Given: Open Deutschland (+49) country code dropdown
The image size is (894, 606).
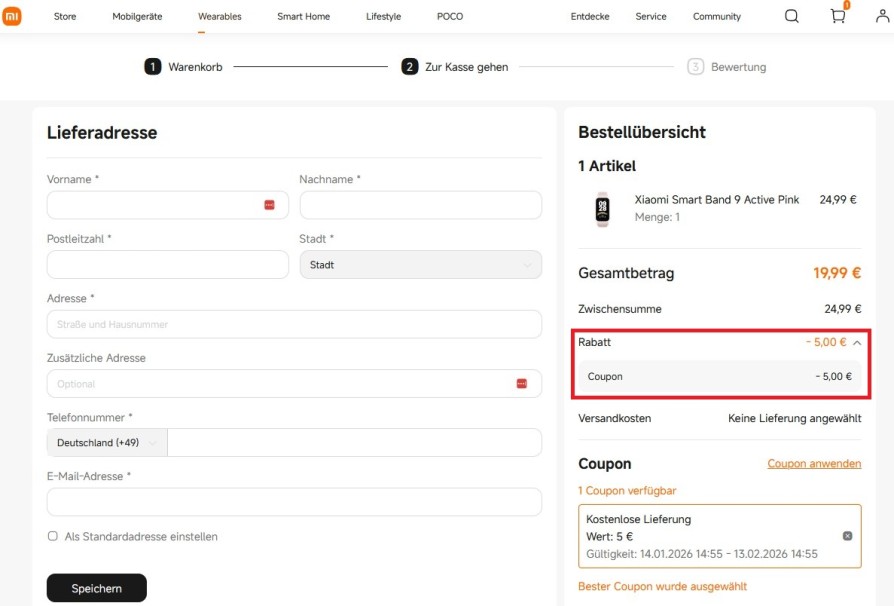Looking at the screenshot, I should click(107, 443).
